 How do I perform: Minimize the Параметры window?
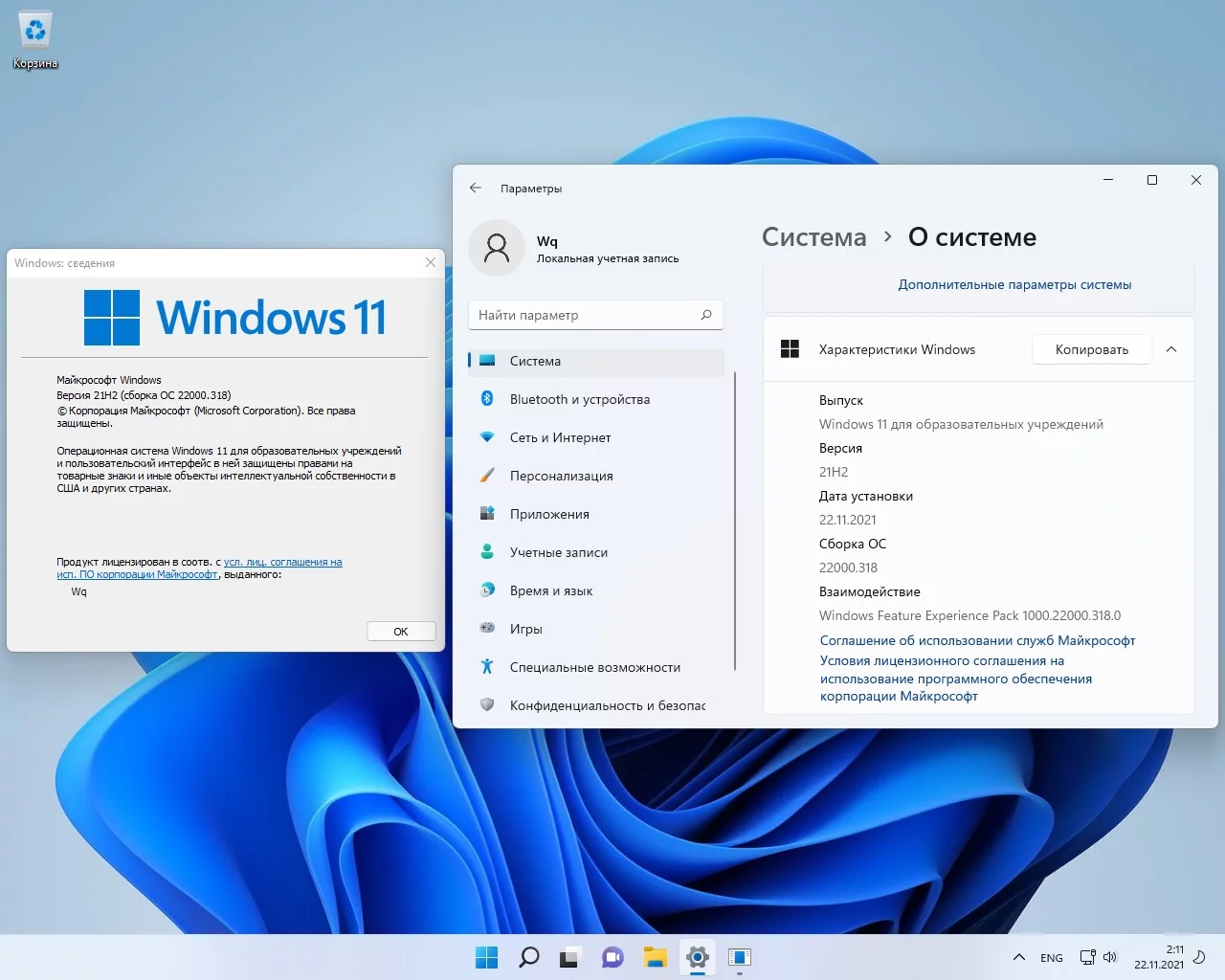pos(1108,180)
